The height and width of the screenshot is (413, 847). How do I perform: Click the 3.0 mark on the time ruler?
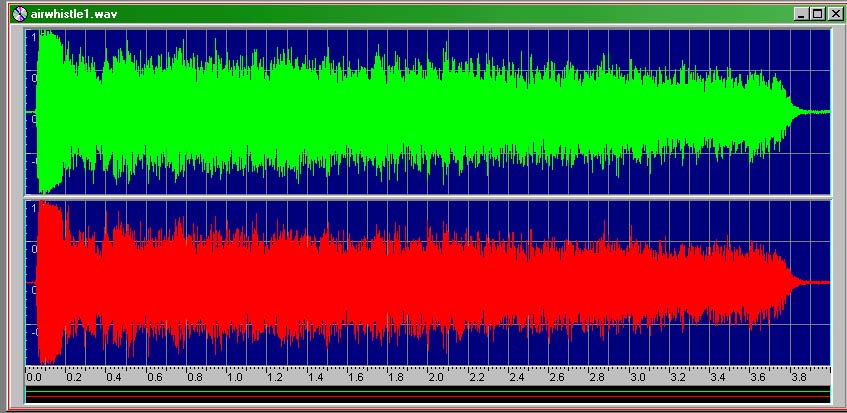click(x=638, y=377)
